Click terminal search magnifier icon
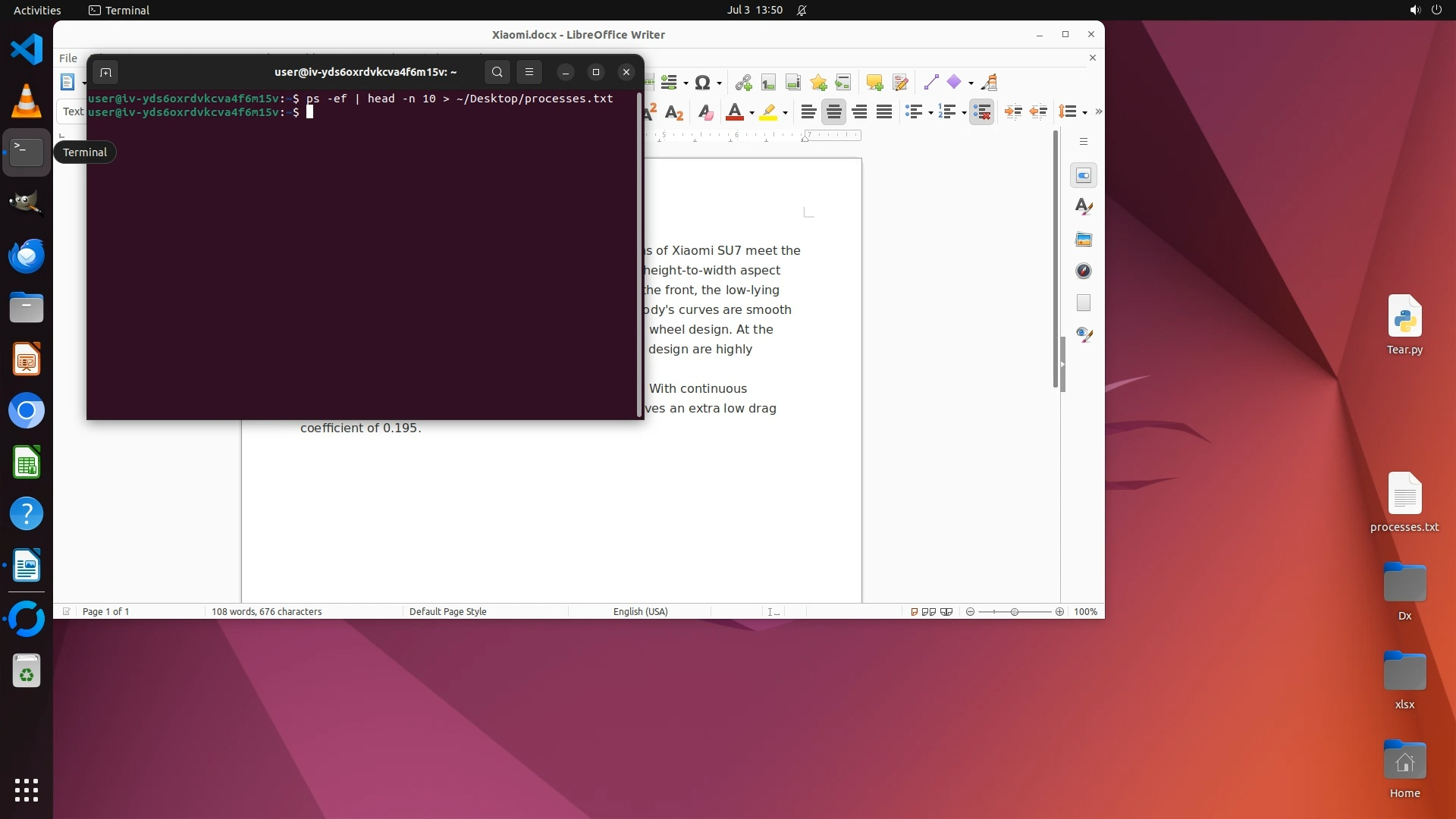The height and width of the screenshot is (819, 1456). [x=497, y=72]
